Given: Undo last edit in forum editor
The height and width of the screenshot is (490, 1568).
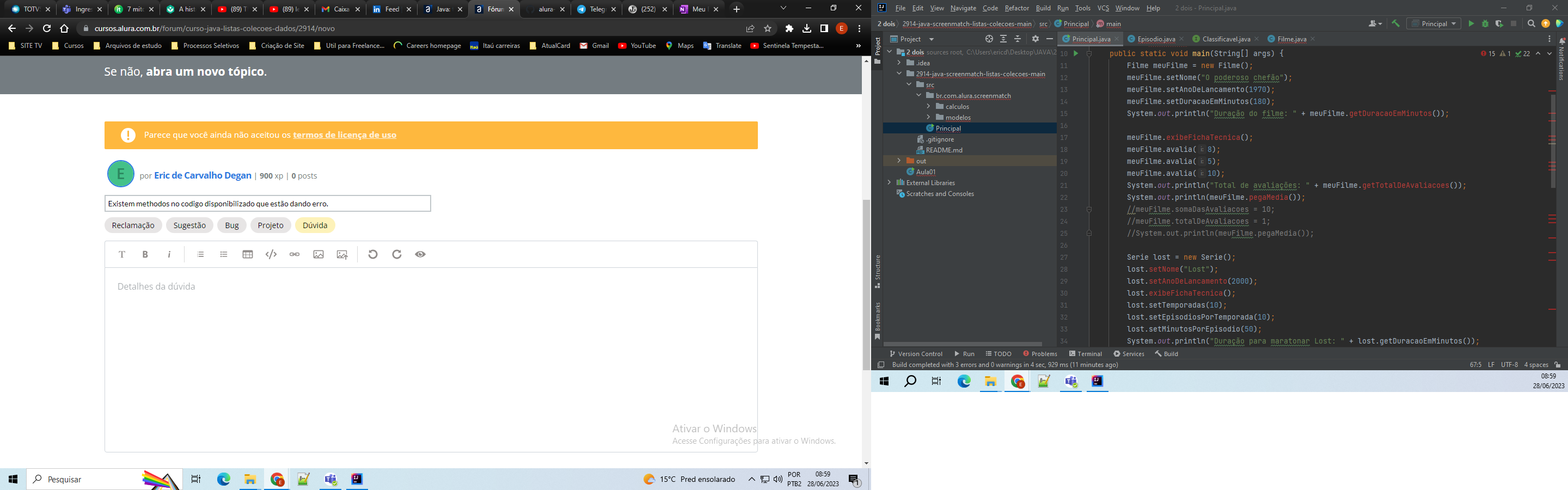Looking at the screenshot, I should 373,254.
